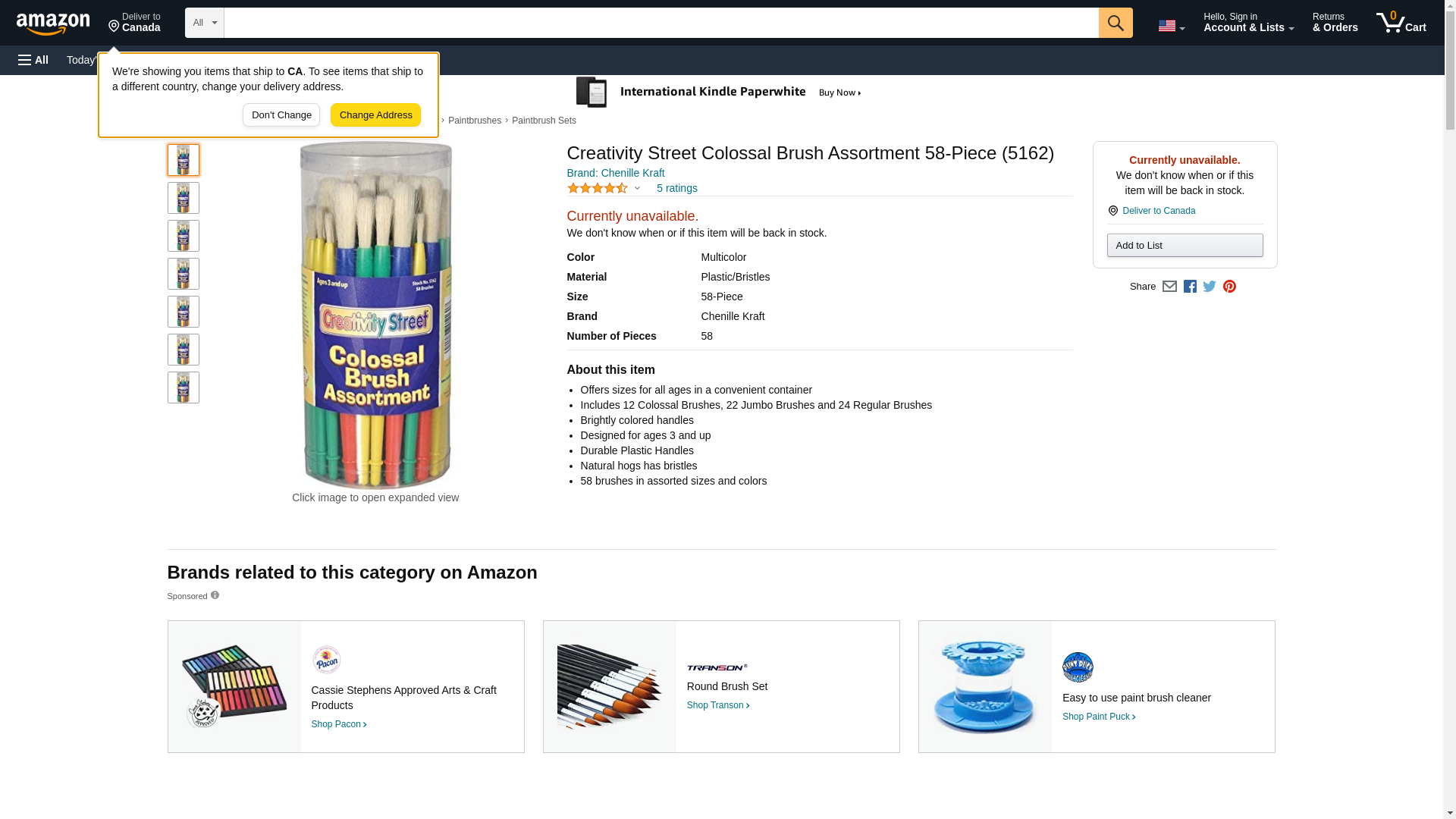
Task: Open the shopping cart
Action: pos(1401,23)
